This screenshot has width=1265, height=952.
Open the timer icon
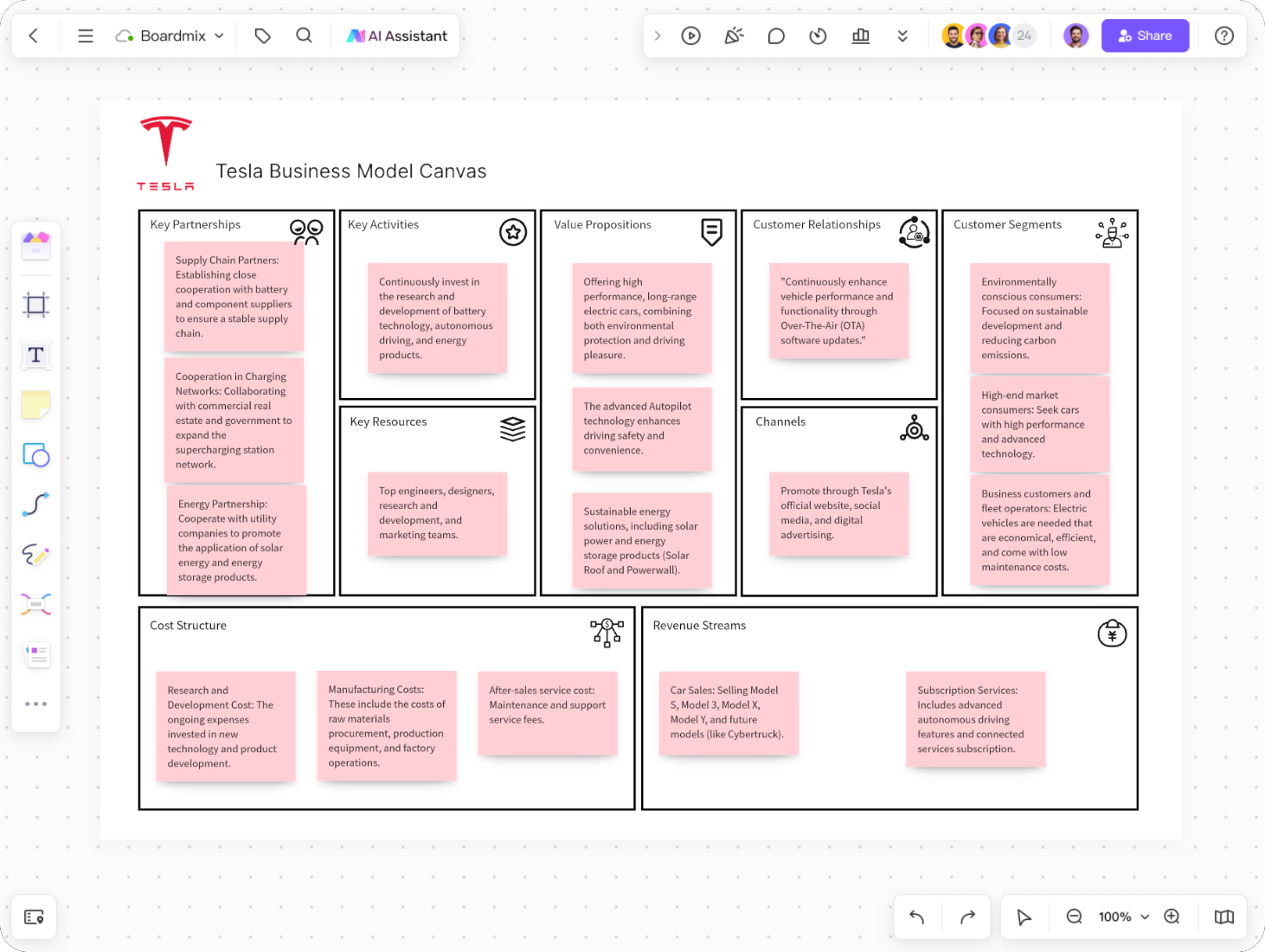[818, 35]
